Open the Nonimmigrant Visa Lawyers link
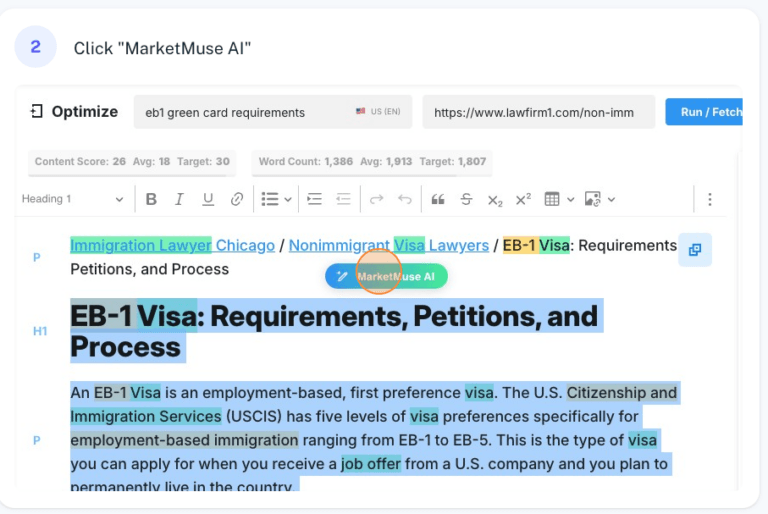 (389, 245)
